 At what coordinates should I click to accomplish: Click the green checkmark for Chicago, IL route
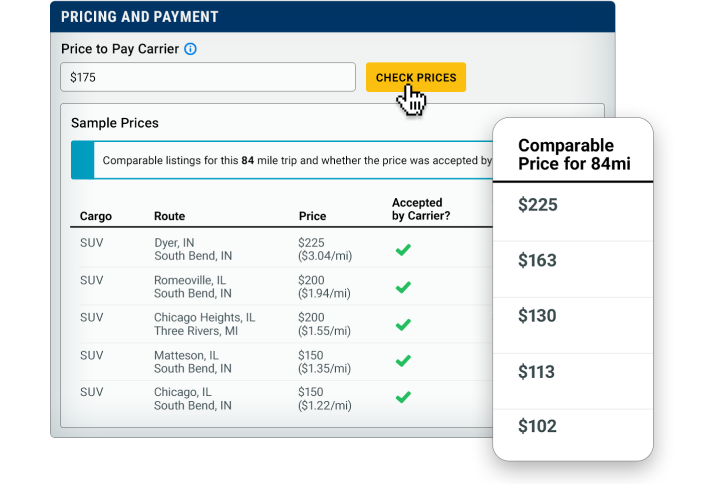pos(403,397)
